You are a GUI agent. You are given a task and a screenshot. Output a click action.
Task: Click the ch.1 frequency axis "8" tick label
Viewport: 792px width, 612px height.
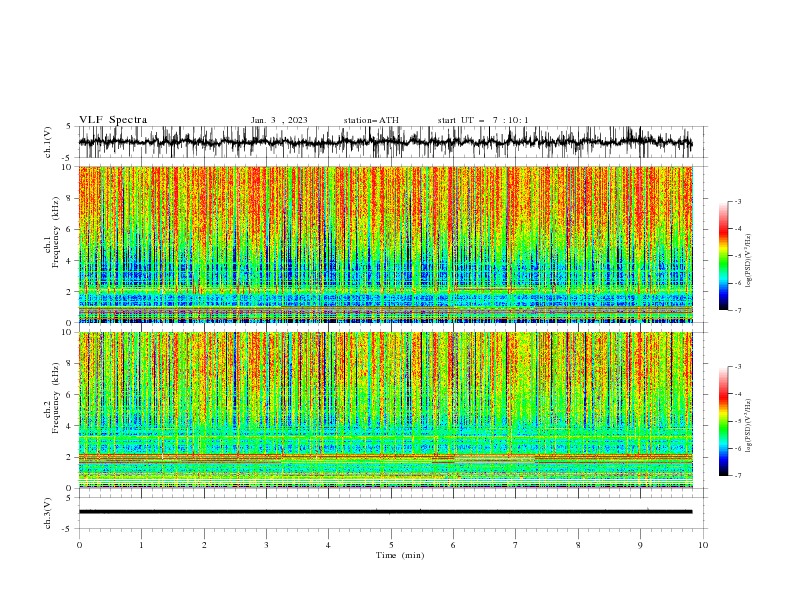pyautogui.click(x=71, y=198)
